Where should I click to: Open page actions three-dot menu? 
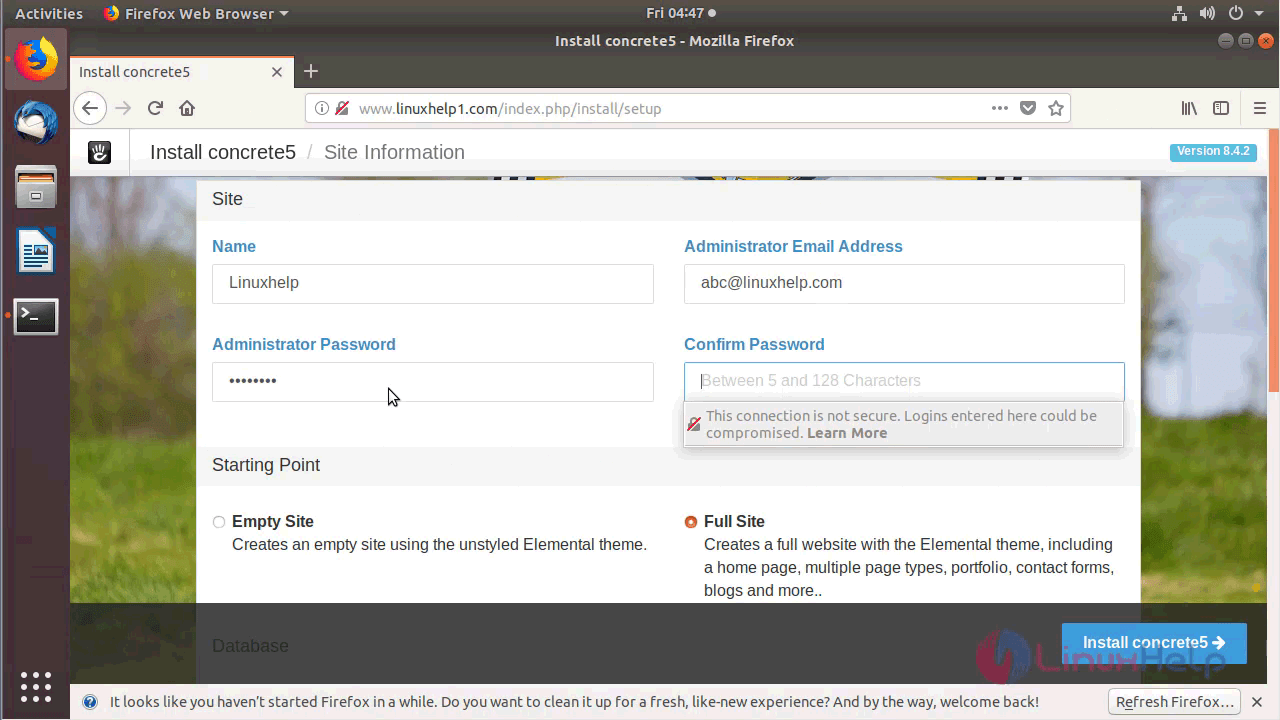pyautogui.click(x=1000, y=108)
